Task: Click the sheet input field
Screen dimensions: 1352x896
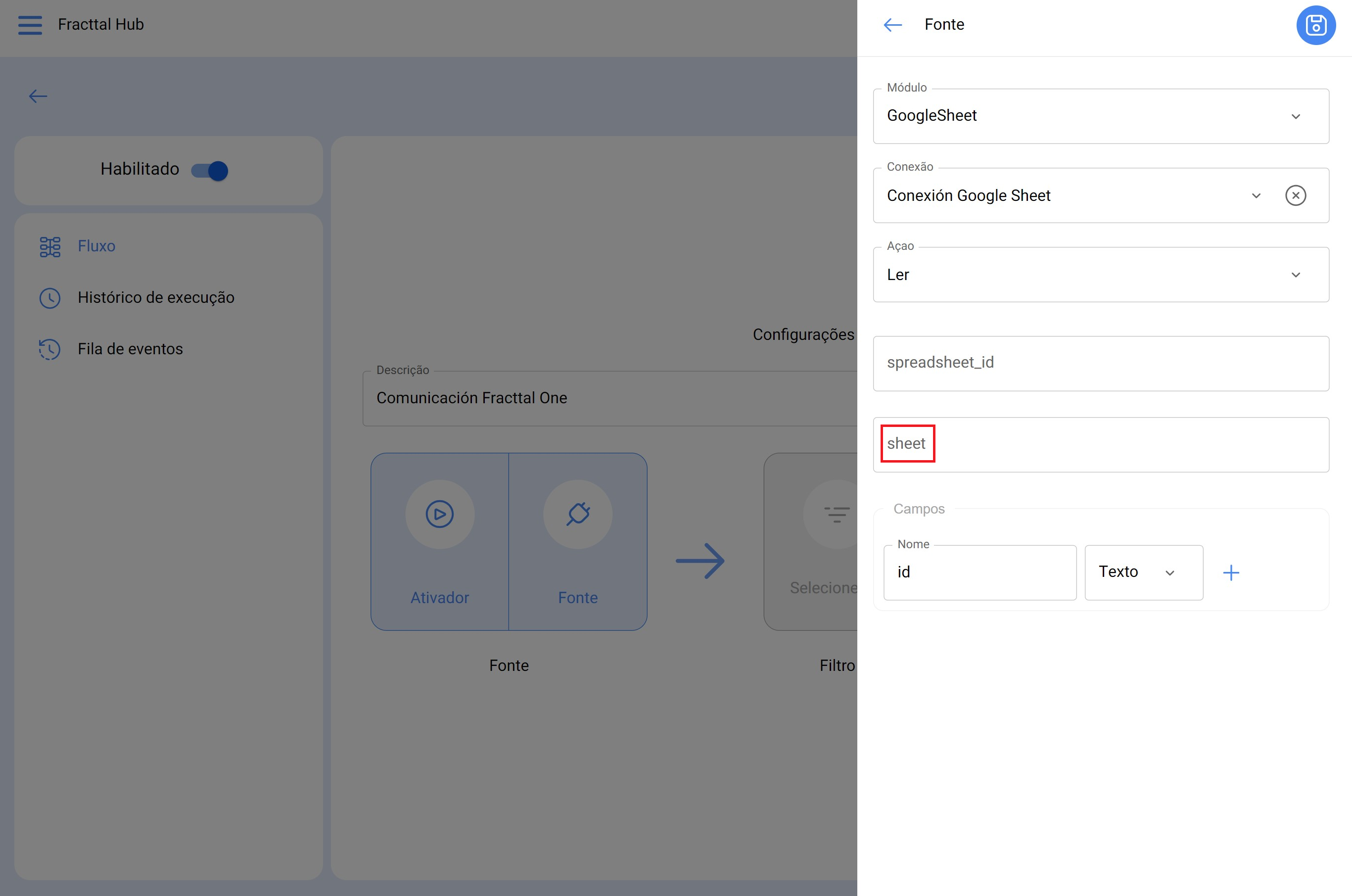Action: (1100, 445)
